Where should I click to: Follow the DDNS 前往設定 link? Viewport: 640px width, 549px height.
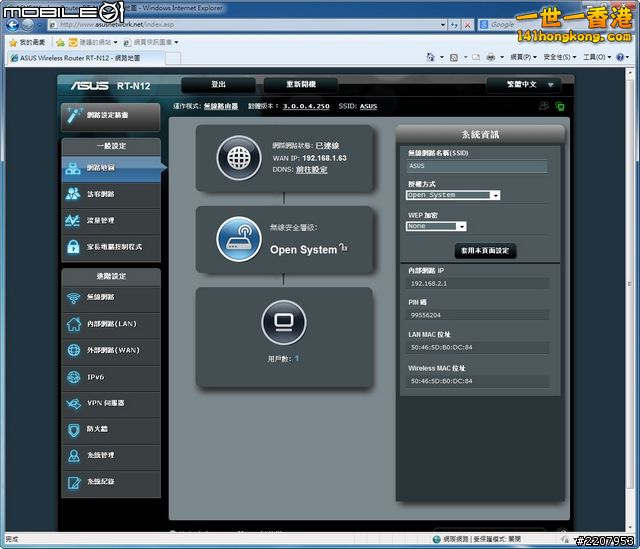pos(311,170)
